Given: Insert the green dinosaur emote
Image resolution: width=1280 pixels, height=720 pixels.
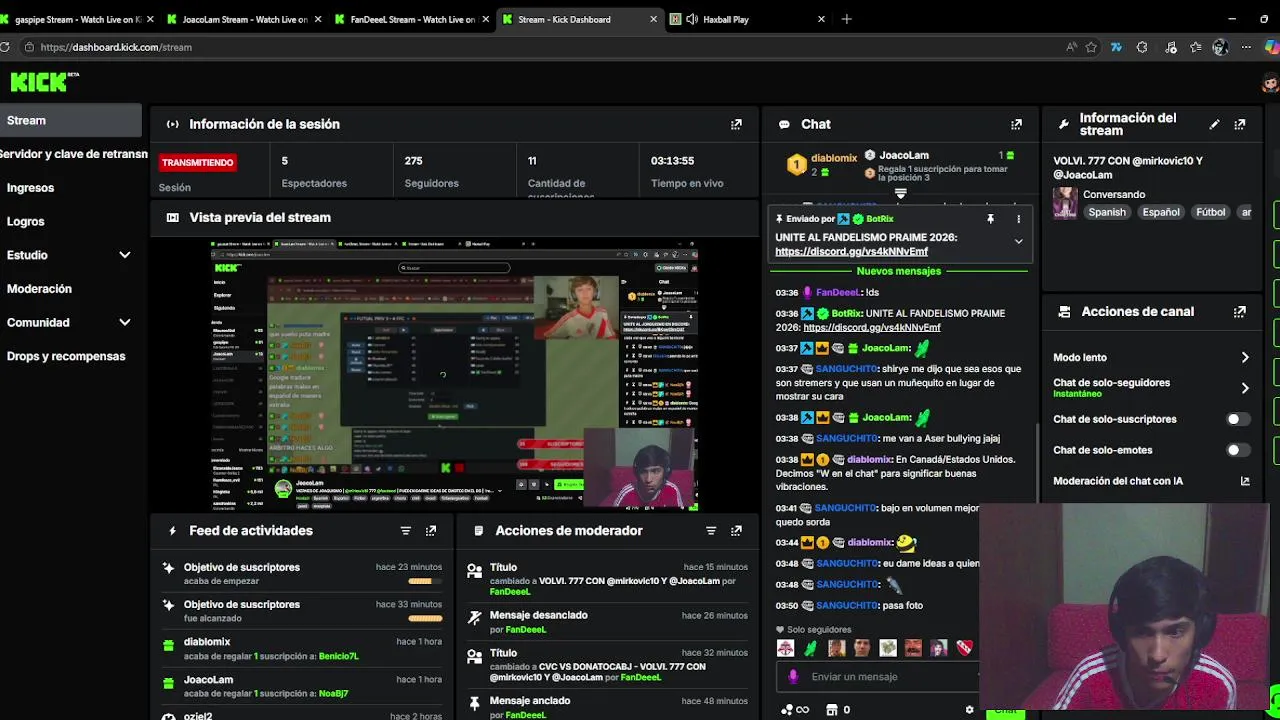Looking at the screenshot, I should (811, 648).
